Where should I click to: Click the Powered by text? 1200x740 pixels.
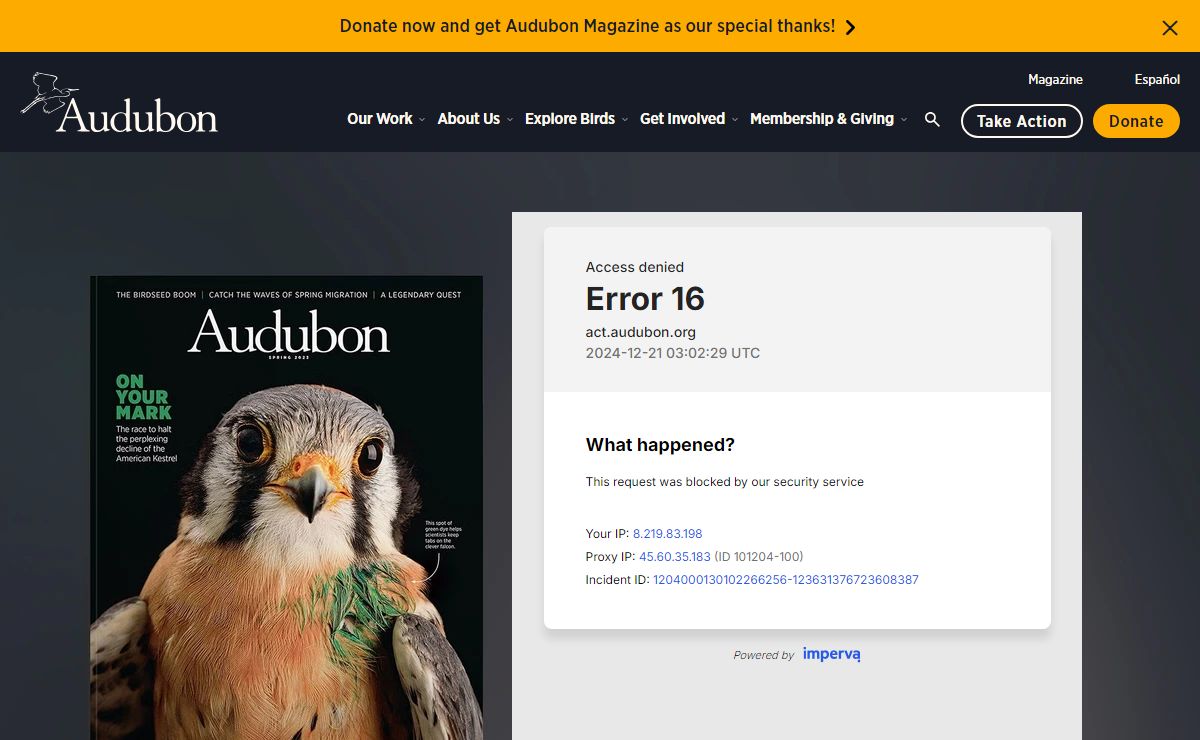pos(764,655)
